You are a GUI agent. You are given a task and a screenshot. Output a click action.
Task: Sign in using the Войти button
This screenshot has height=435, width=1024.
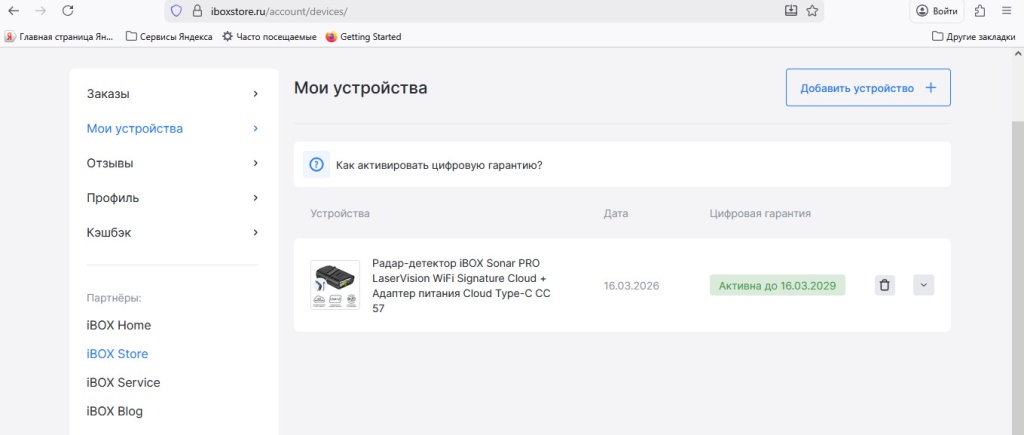click(936, 11)
